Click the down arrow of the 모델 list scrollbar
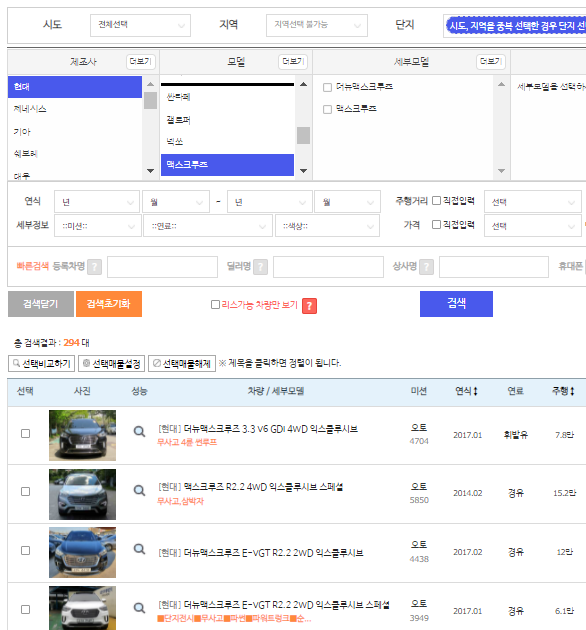This screenshot has height=630, width=586. [304, 171]
